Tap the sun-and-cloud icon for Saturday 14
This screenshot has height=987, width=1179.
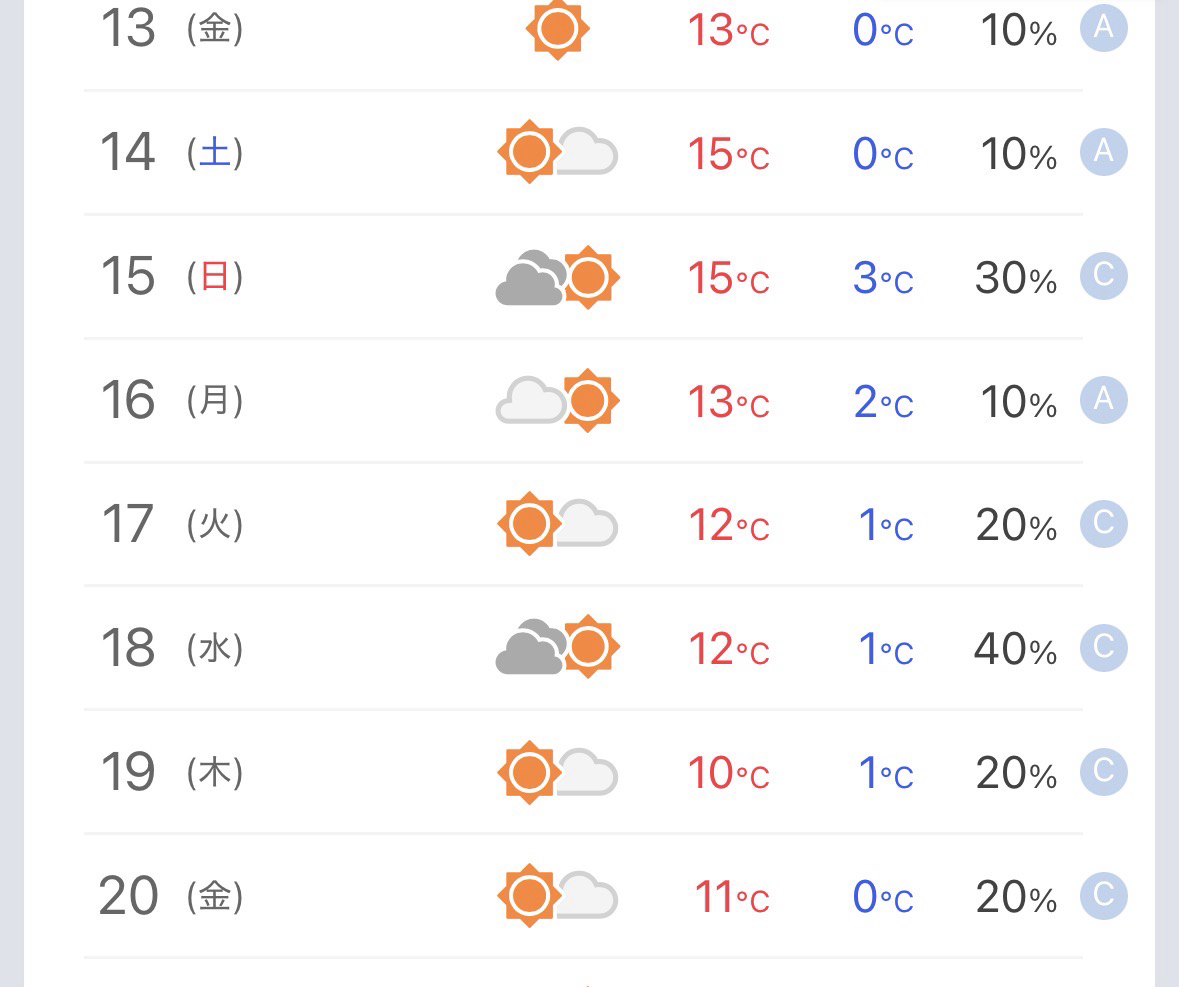557,153
